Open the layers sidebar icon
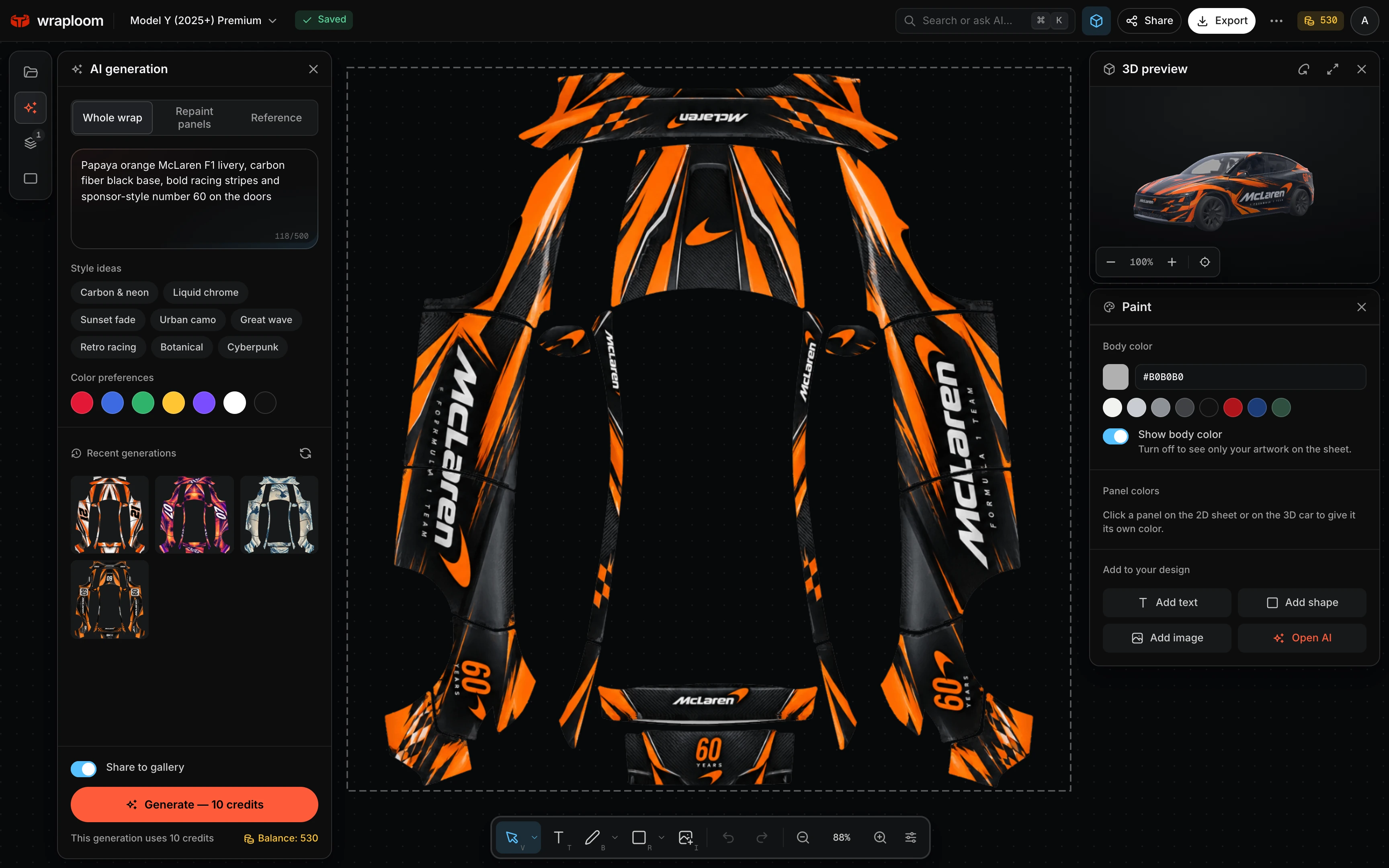Viewport: 1389px width, 868px height. (31, 143)
